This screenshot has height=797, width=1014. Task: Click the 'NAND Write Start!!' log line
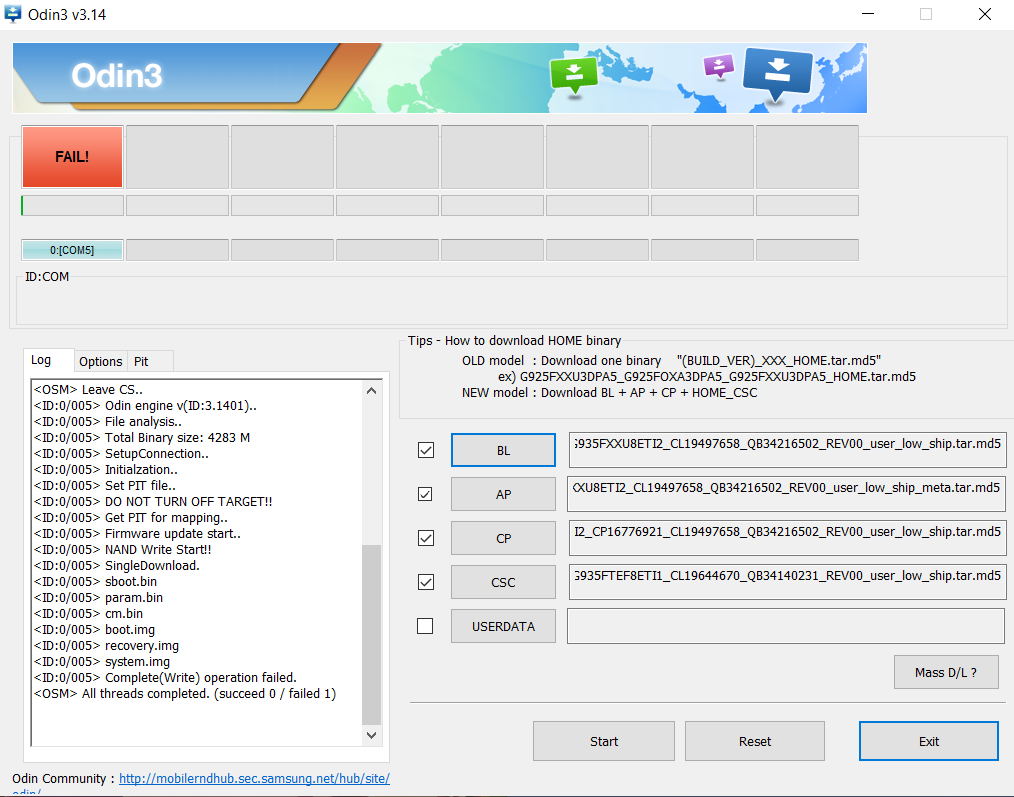point(122,550)
